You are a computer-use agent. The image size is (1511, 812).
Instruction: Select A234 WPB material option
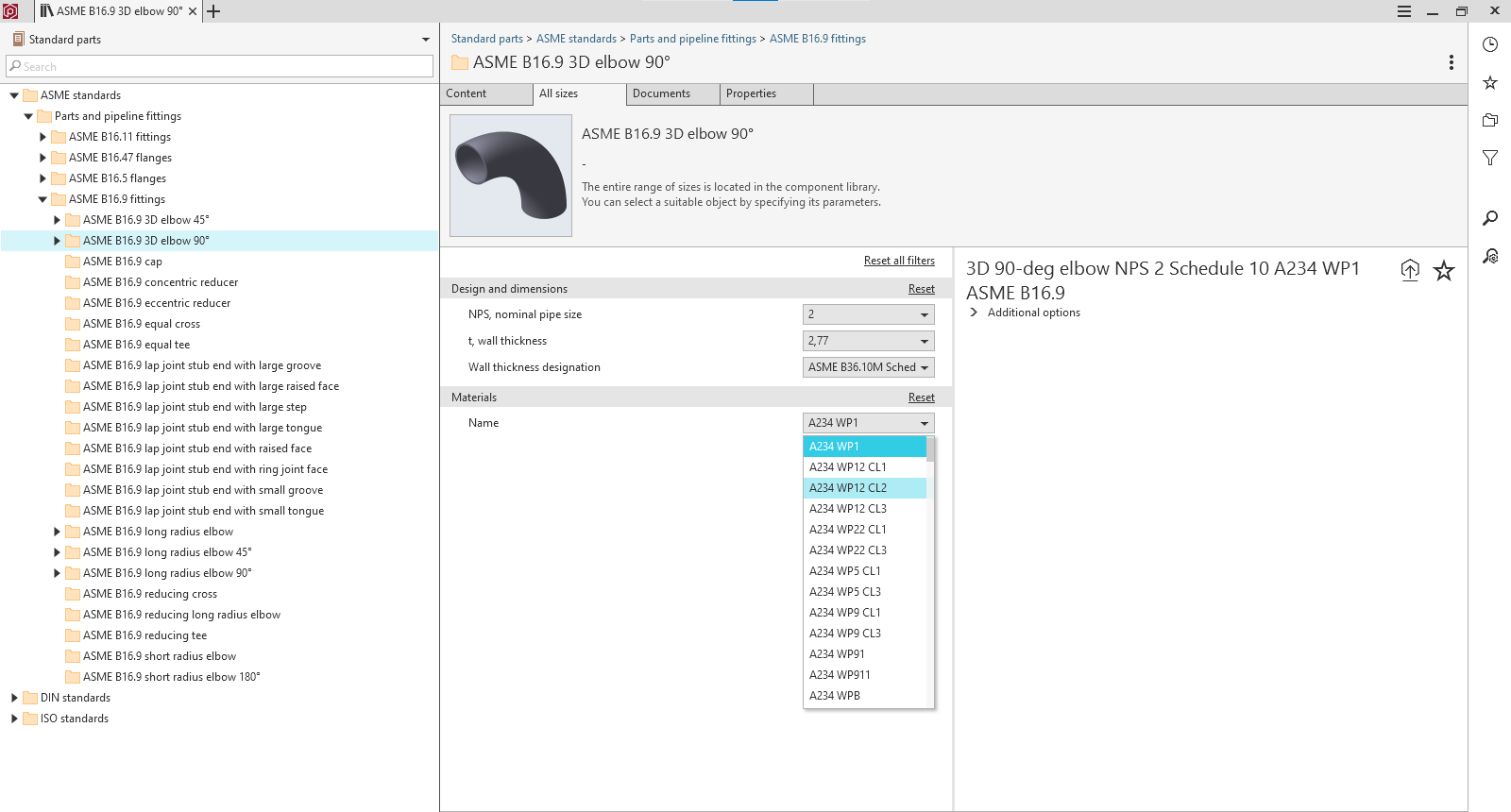pos(865,696)
